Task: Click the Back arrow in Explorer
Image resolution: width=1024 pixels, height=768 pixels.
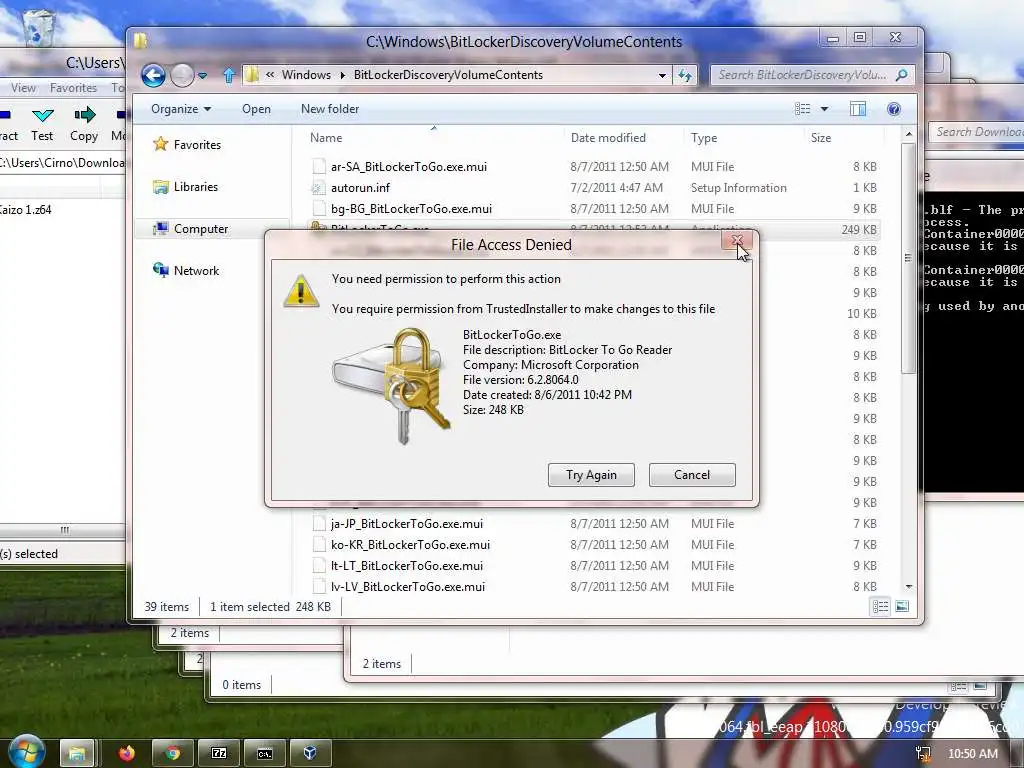Action: [153, 75]
